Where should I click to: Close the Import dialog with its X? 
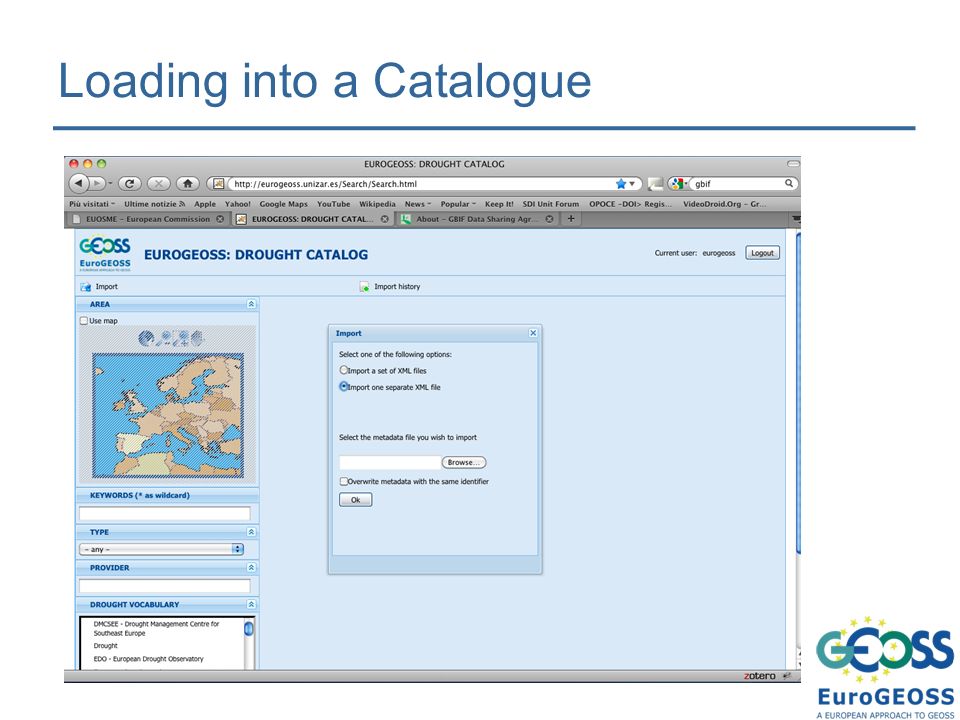coord(533,333)
